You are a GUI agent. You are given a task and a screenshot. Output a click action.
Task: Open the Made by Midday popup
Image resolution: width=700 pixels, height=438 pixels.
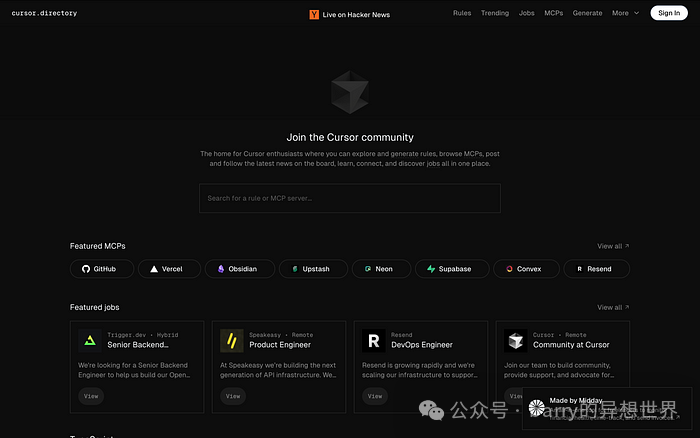607,409
